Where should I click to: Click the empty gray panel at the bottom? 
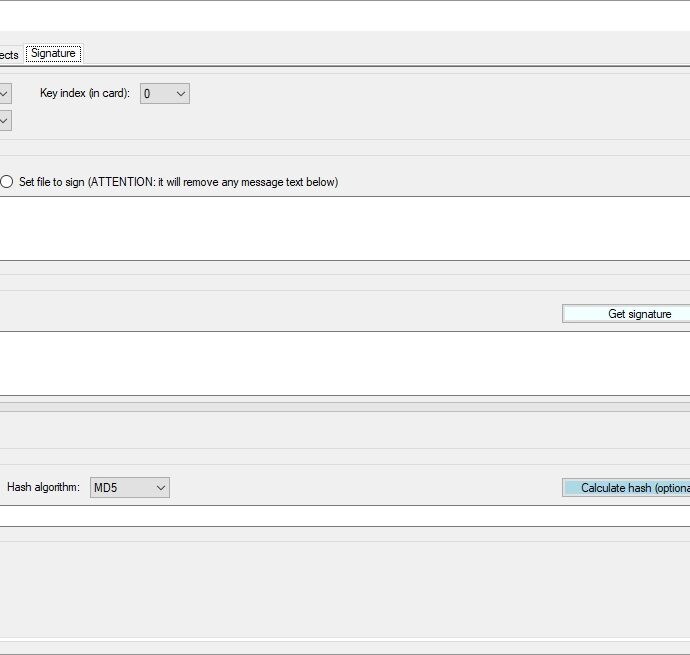click(x=345, y=589)
